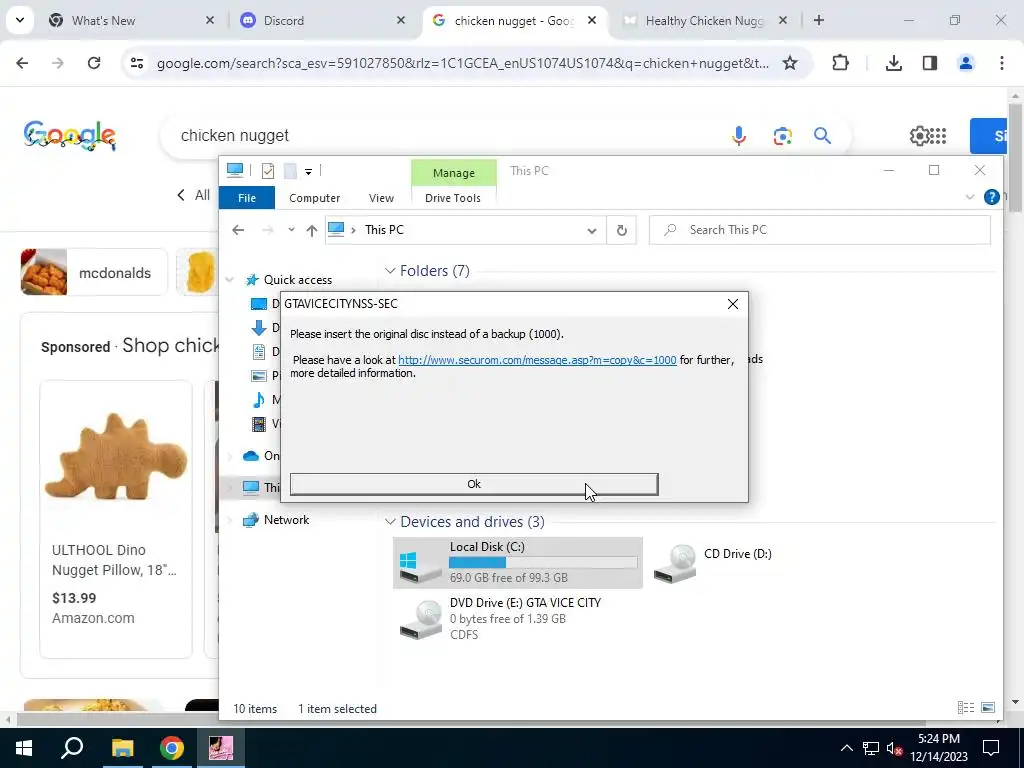Viewport: 1024px width, 768px height.
Task: Expand the Network tree node
Action: [229, 520]
